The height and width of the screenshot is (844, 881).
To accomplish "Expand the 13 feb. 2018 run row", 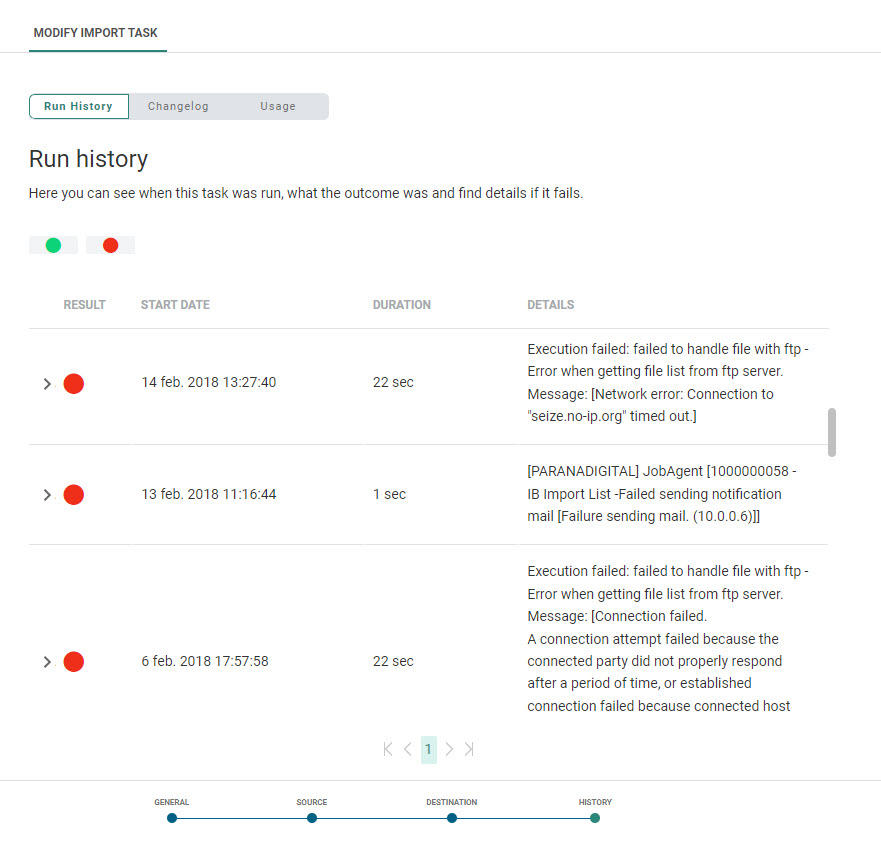I will pos(47,495).
